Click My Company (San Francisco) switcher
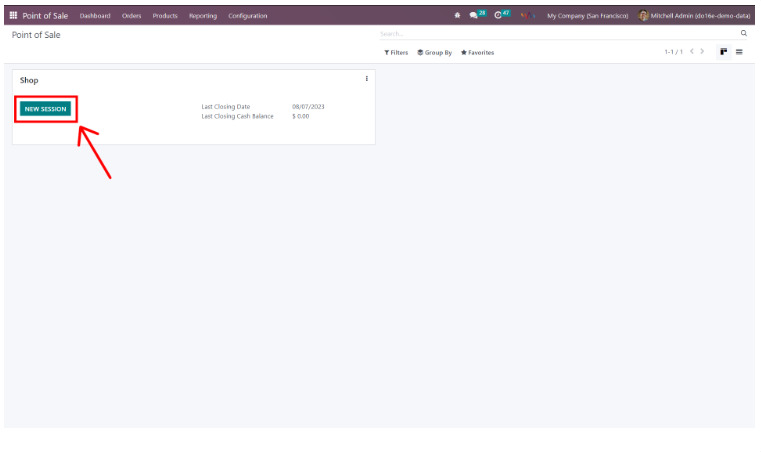The height and width of the screenshot is (452, 761). tap(587, 16)
